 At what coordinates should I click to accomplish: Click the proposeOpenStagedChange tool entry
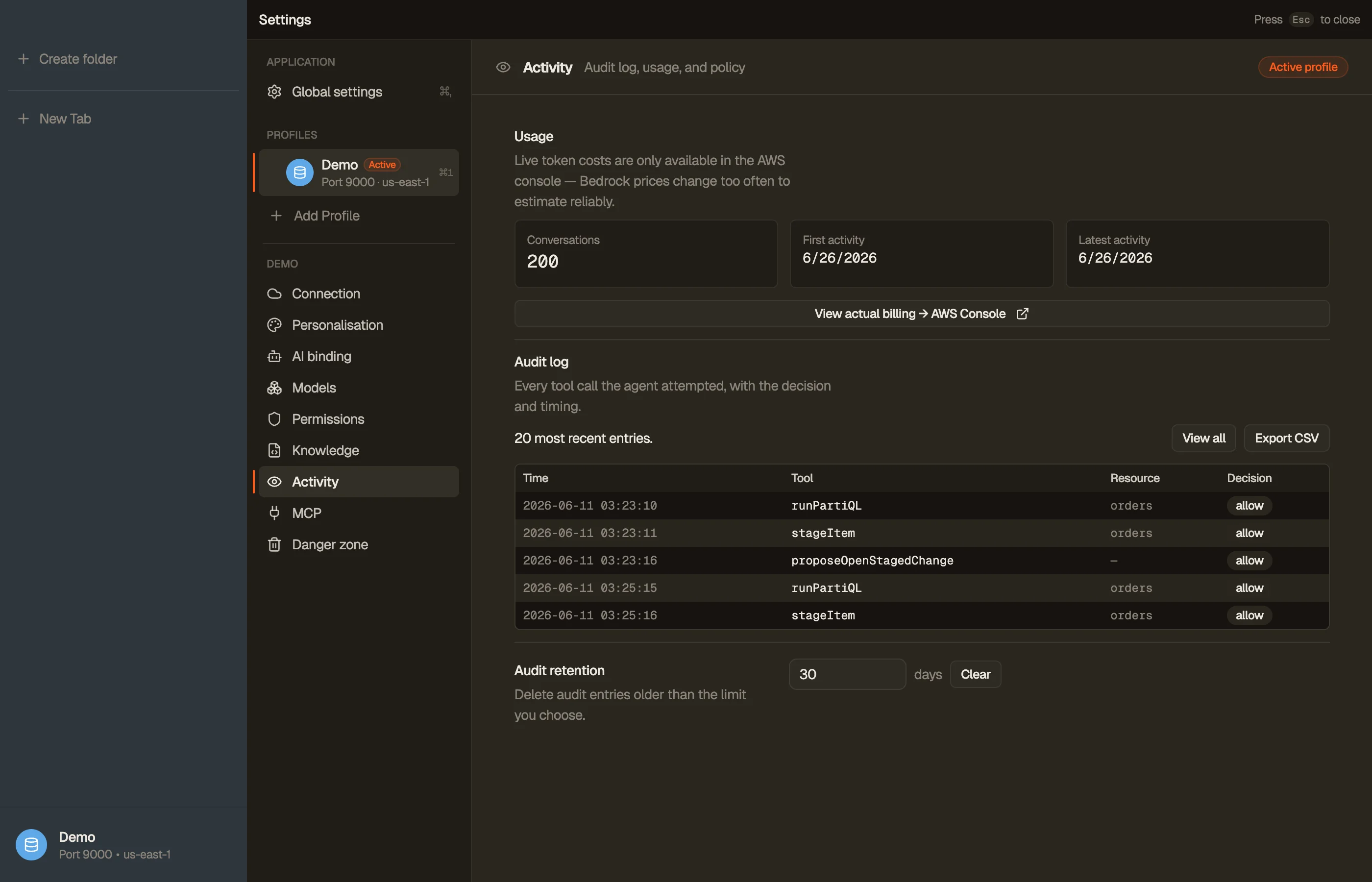pos(872,561)
